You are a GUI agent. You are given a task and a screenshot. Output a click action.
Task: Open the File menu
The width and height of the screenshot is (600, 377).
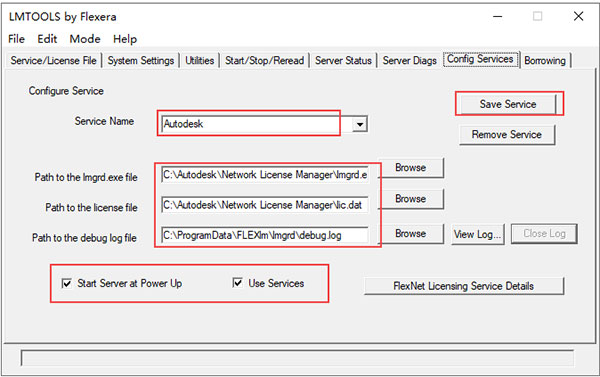[x=16, y=39]
